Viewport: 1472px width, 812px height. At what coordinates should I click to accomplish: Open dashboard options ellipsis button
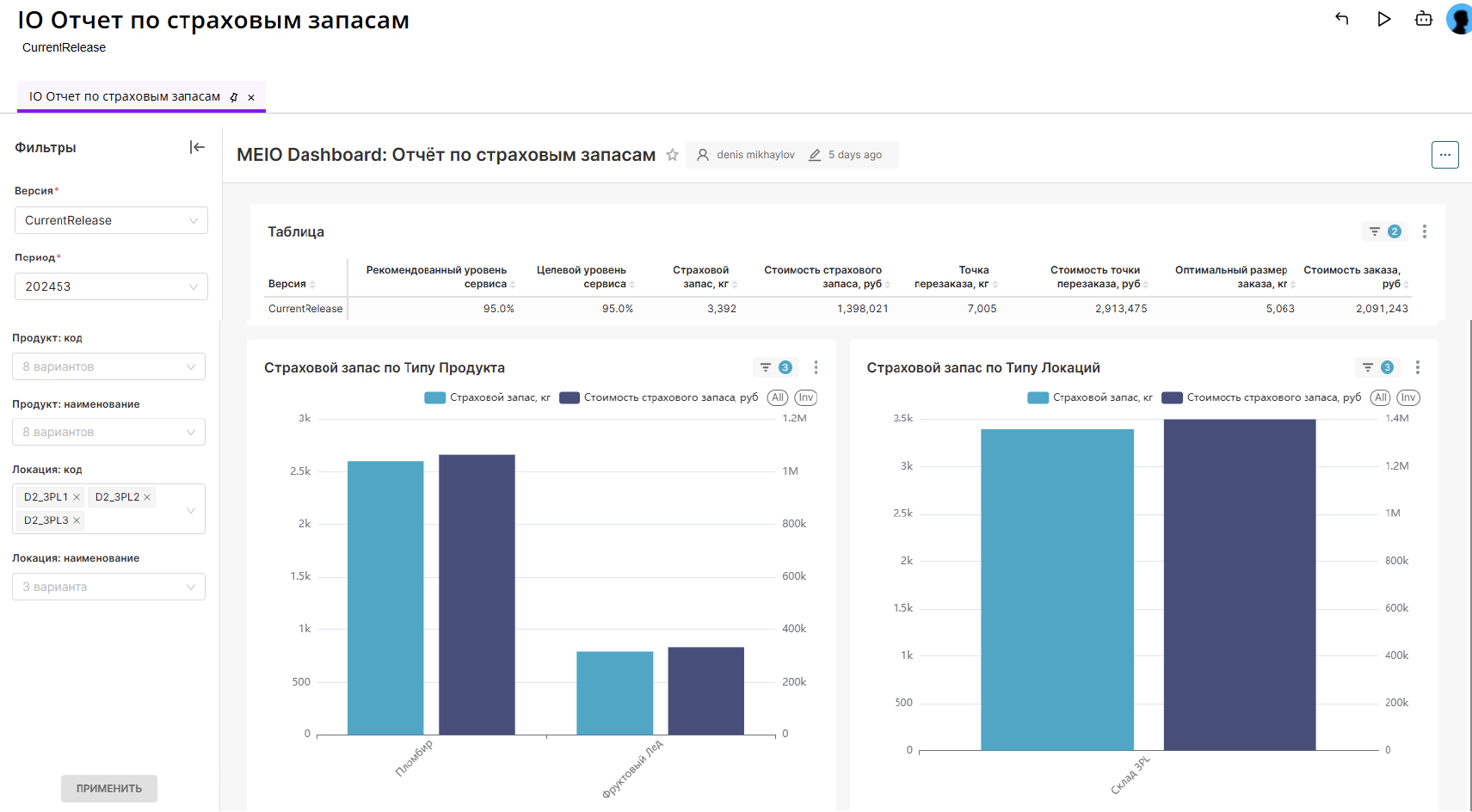coord(1444,155)
